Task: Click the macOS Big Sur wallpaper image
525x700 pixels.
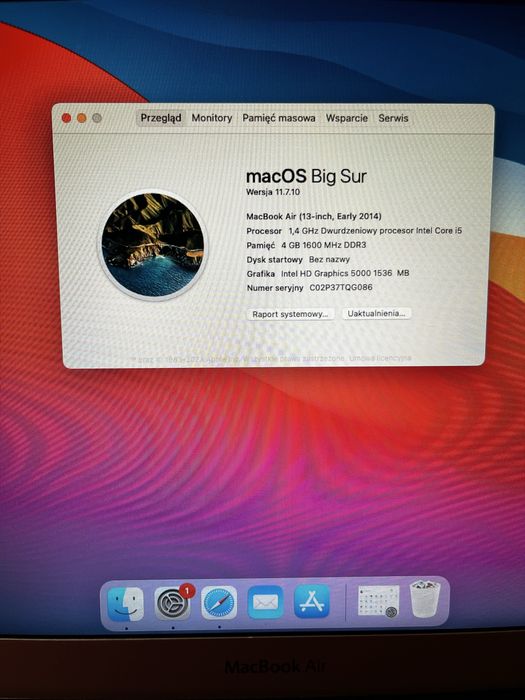Action: tap(153, 245)
